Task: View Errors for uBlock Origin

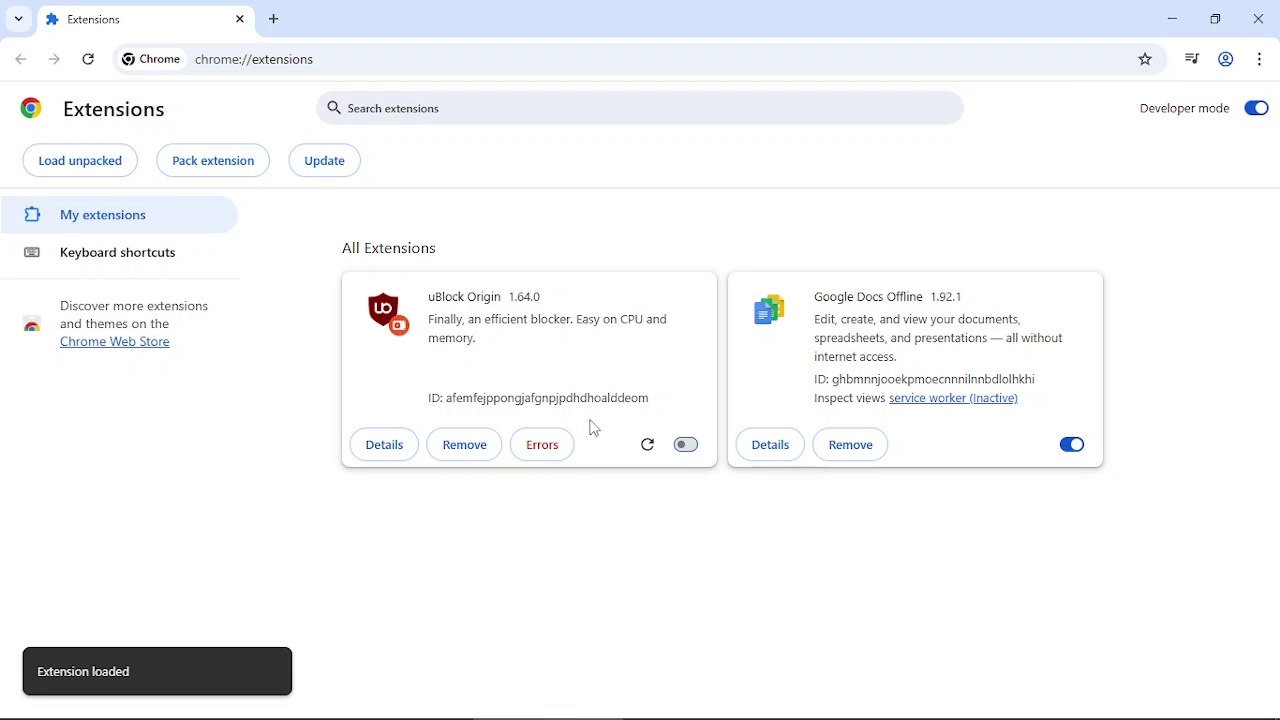Action: coord(542,445)
